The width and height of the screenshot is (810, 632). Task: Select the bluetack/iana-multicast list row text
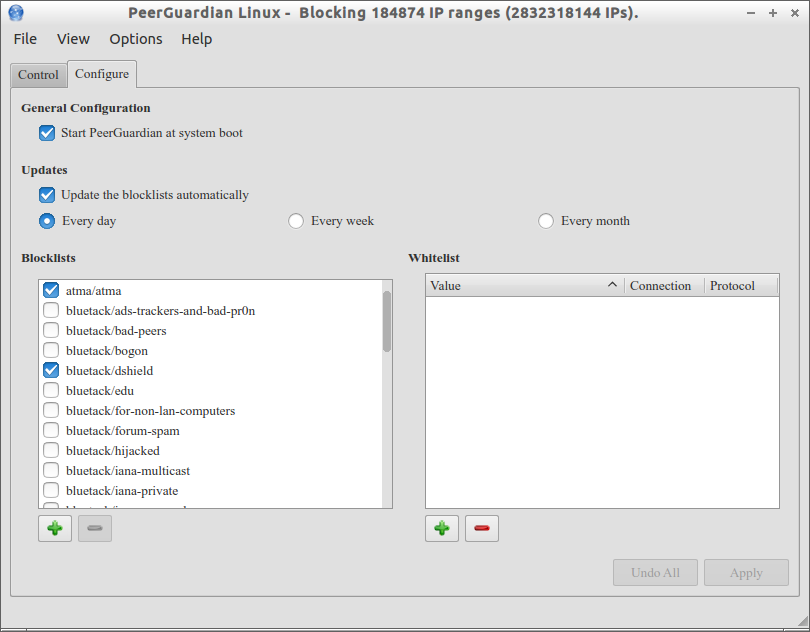[128, 471]
